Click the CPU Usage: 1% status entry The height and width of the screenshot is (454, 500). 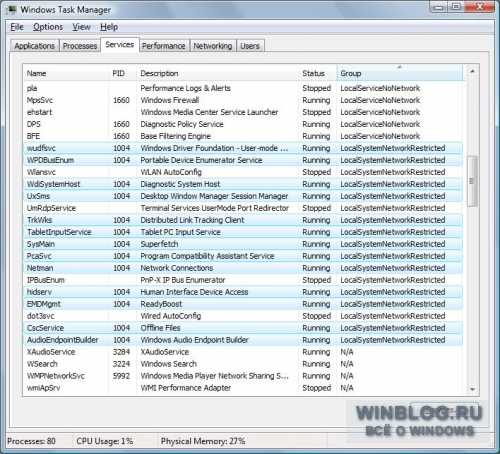[105, 441]
